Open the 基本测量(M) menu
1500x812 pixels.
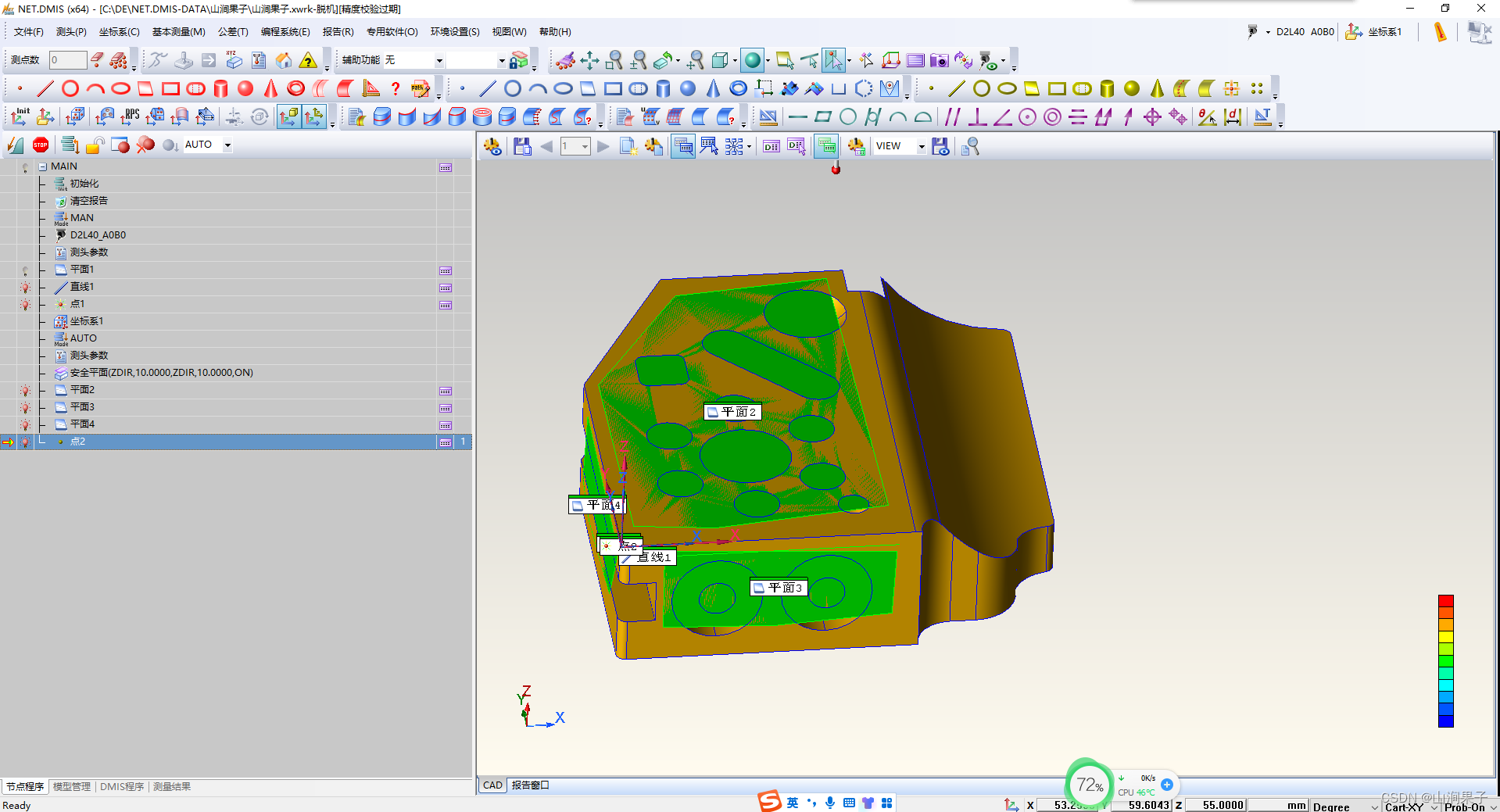(x=178, y=32)
